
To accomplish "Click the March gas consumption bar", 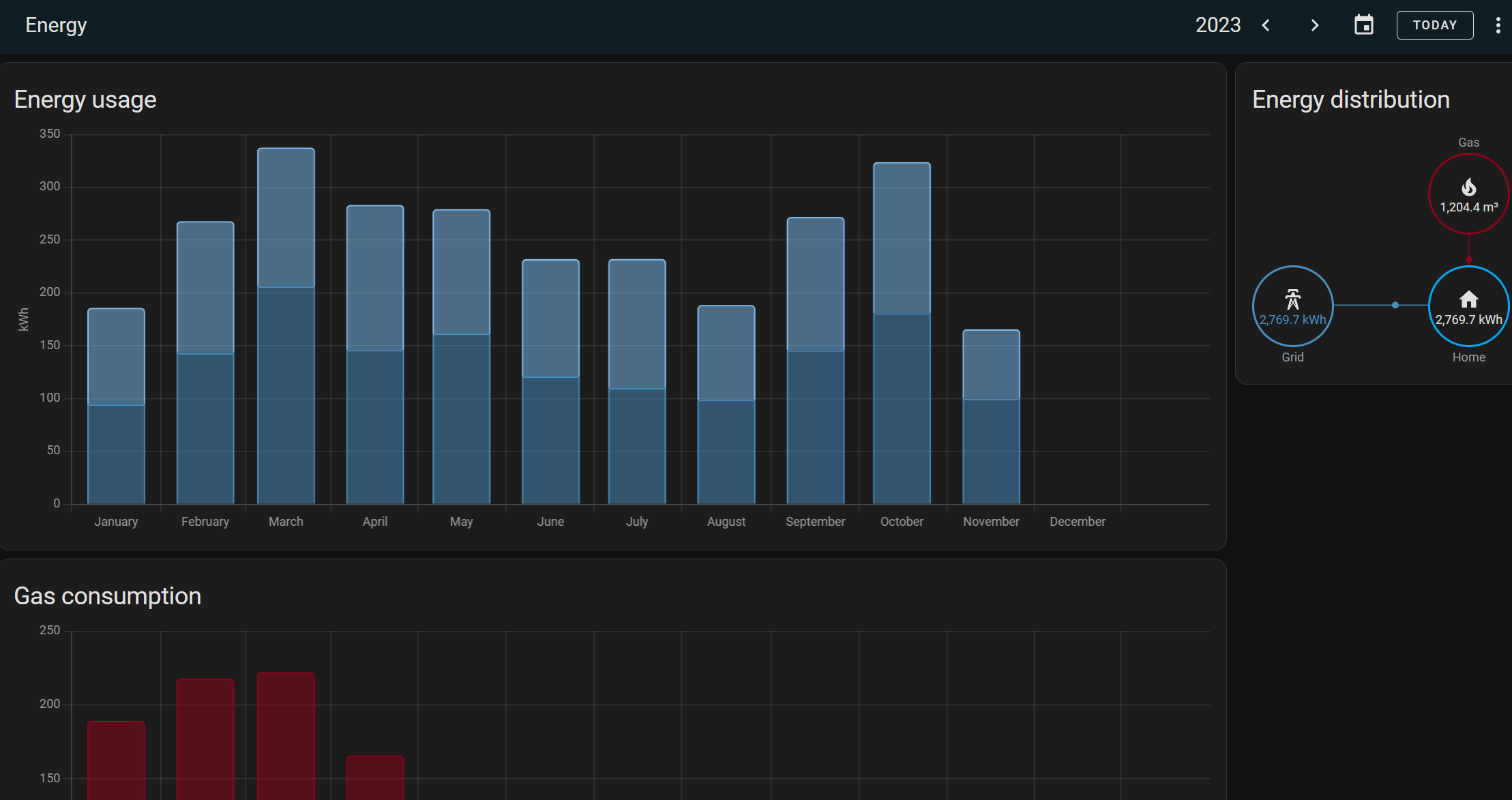I will pyautogui.click(x=286, y=737).
